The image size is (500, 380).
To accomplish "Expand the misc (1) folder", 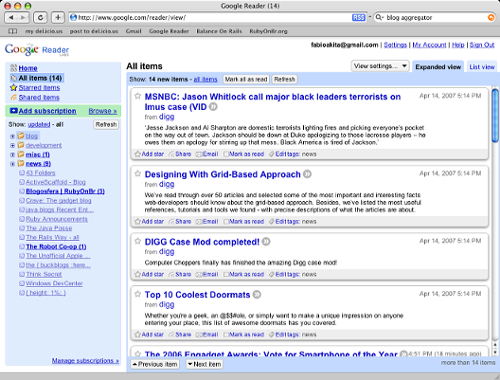I will [x=12, y=155].
